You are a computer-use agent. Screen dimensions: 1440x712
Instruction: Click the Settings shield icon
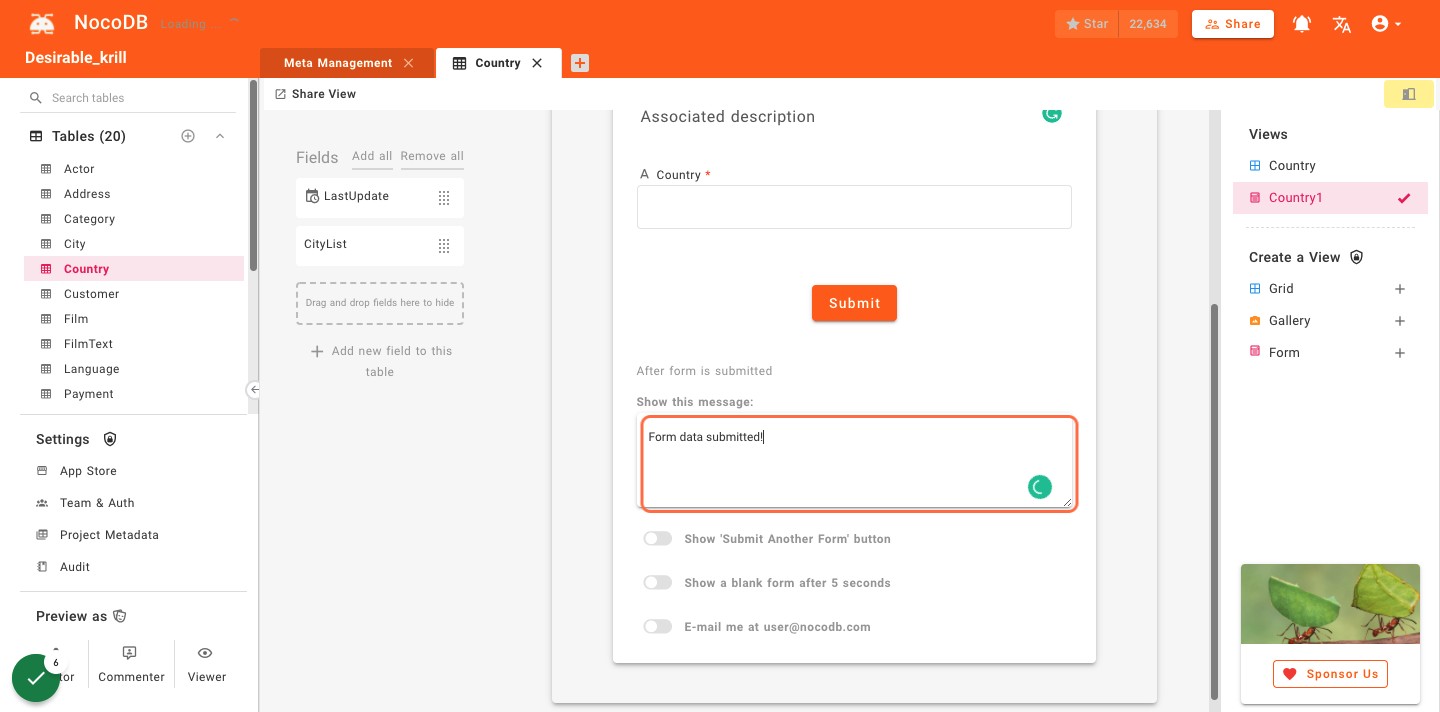click(110, 439)
